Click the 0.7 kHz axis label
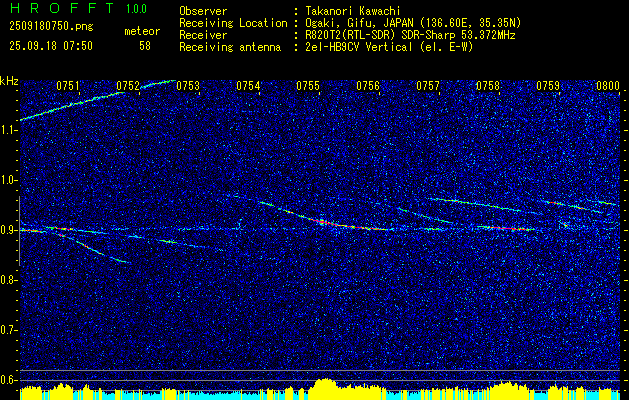Screen dimensions: 629x400 click(x=8, y=330)
